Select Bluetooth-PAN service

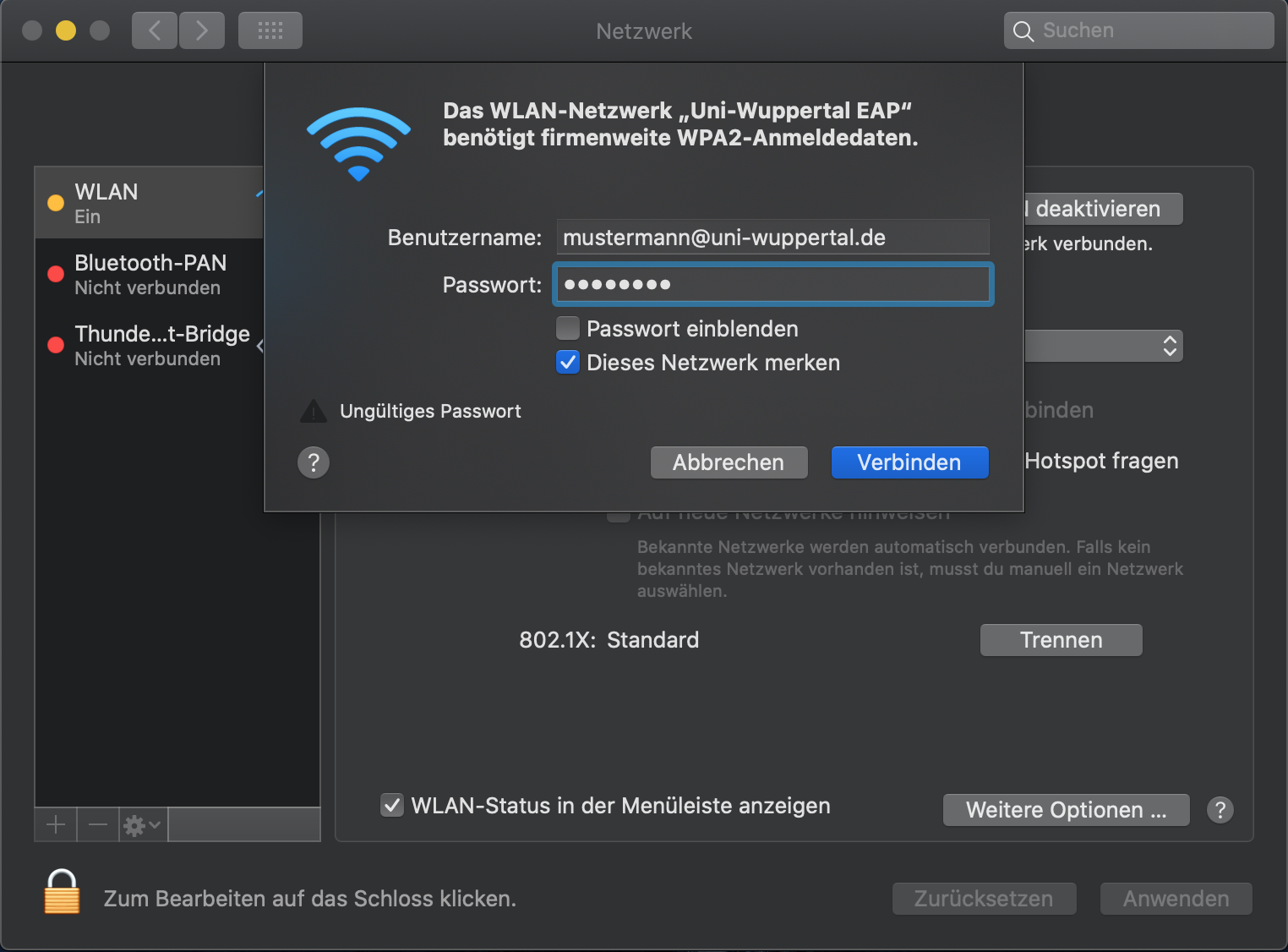[149, 274]
